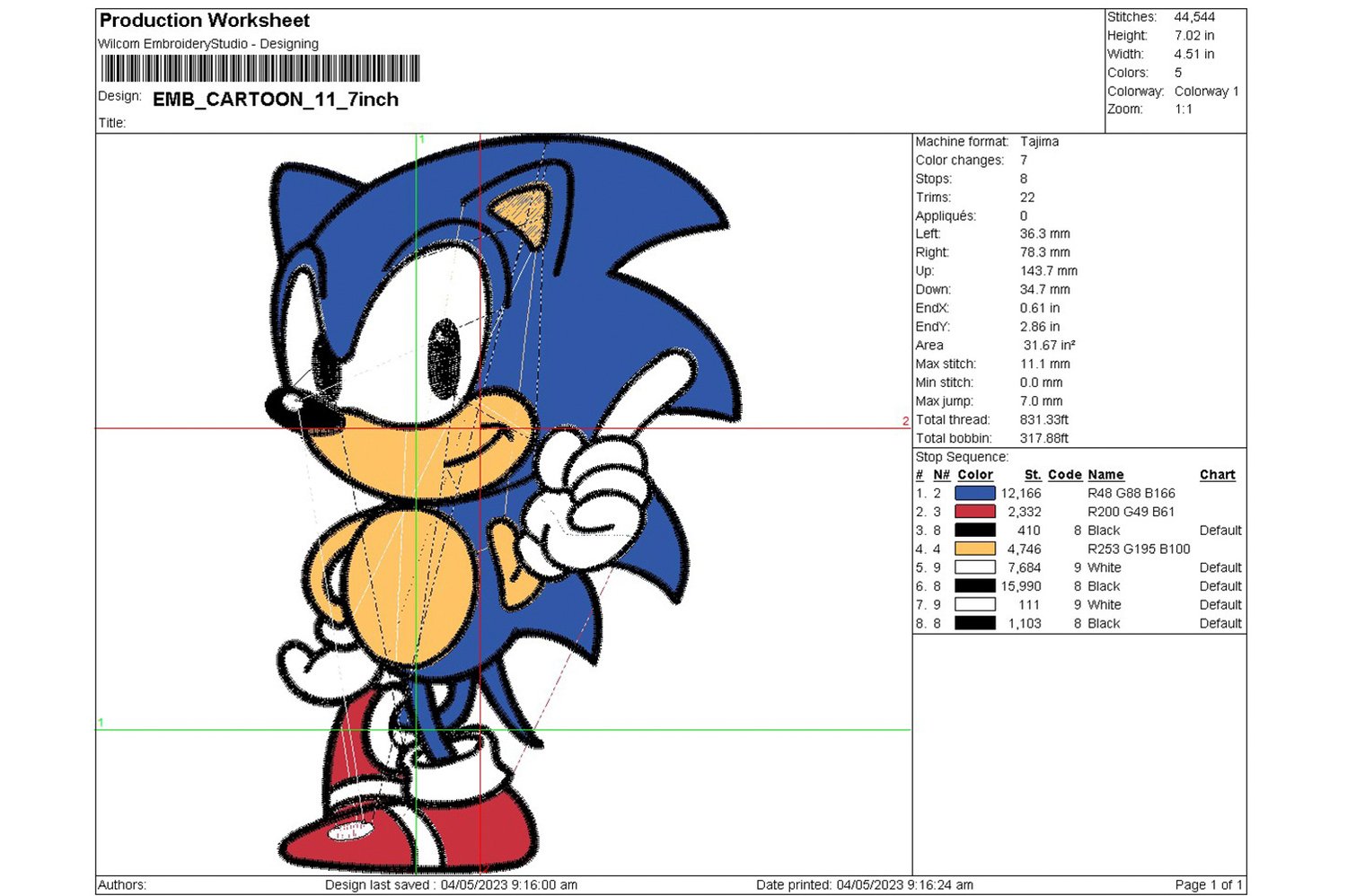Click the "Appliqués:" label
This screenshot has width=1347, height=896.
946,216
